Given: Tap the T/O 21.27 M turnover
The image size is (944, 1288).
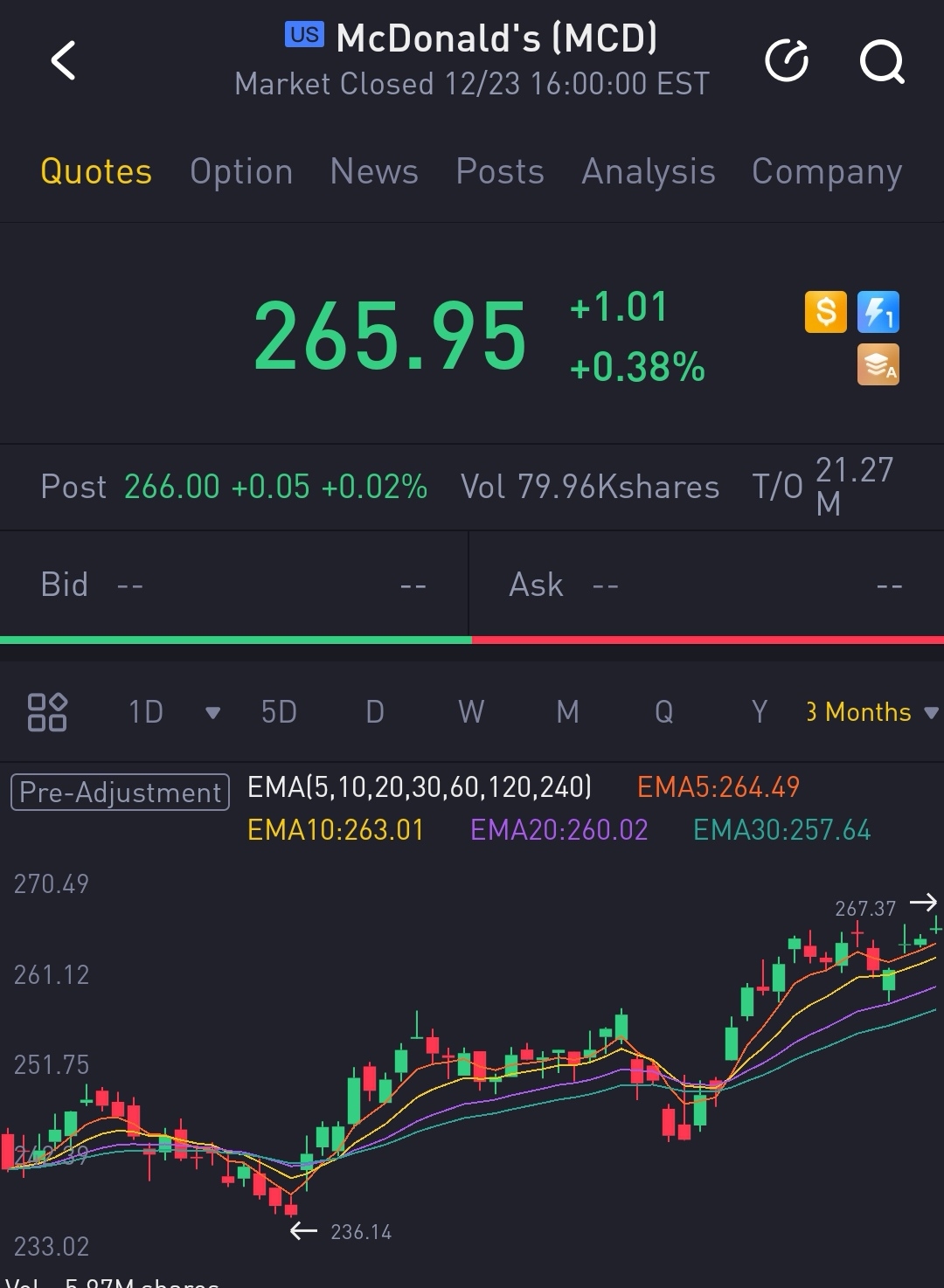Looking at the screenshot, I should point(823,487).
